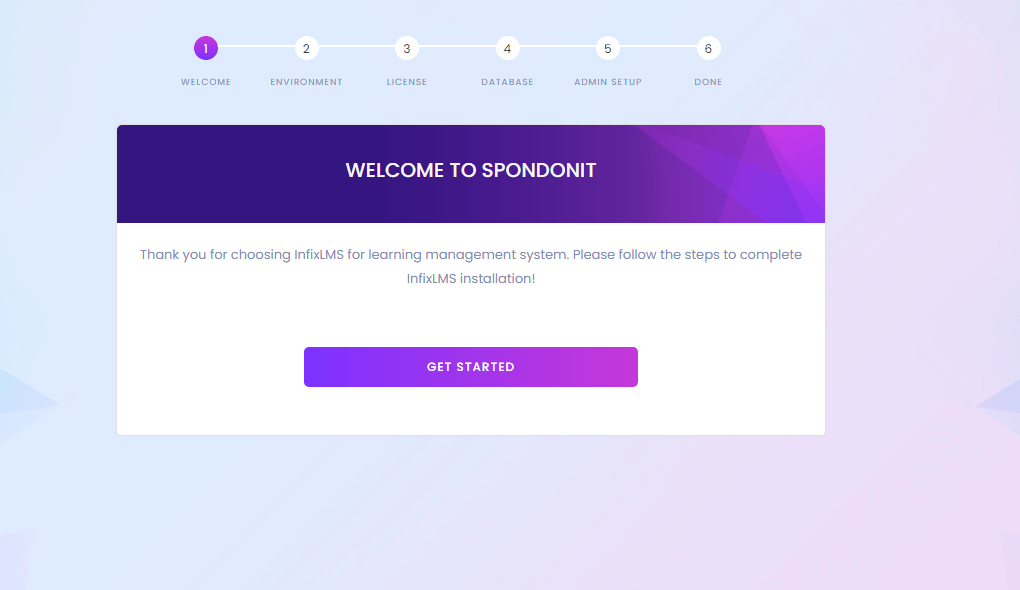Go to the DATABASE step label

(507, 82)
